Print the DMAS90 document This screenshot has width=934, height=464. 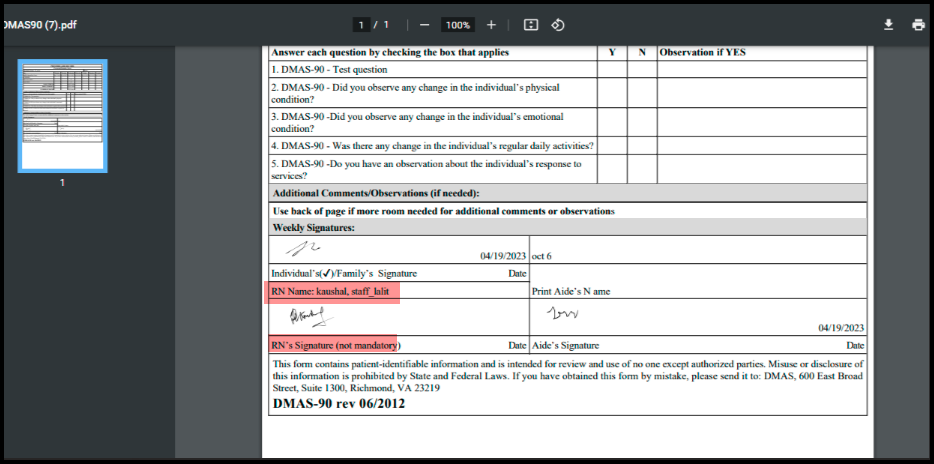918,25
